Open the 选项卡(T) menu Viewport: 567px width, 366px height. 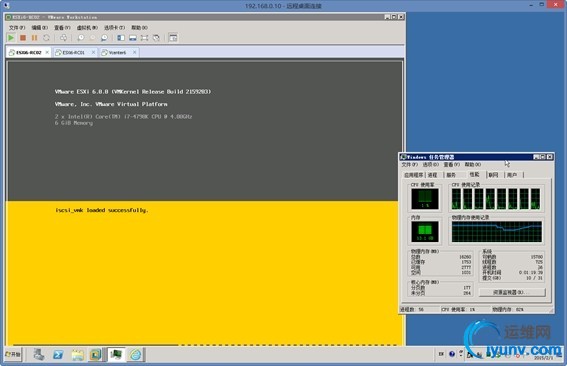114,27
